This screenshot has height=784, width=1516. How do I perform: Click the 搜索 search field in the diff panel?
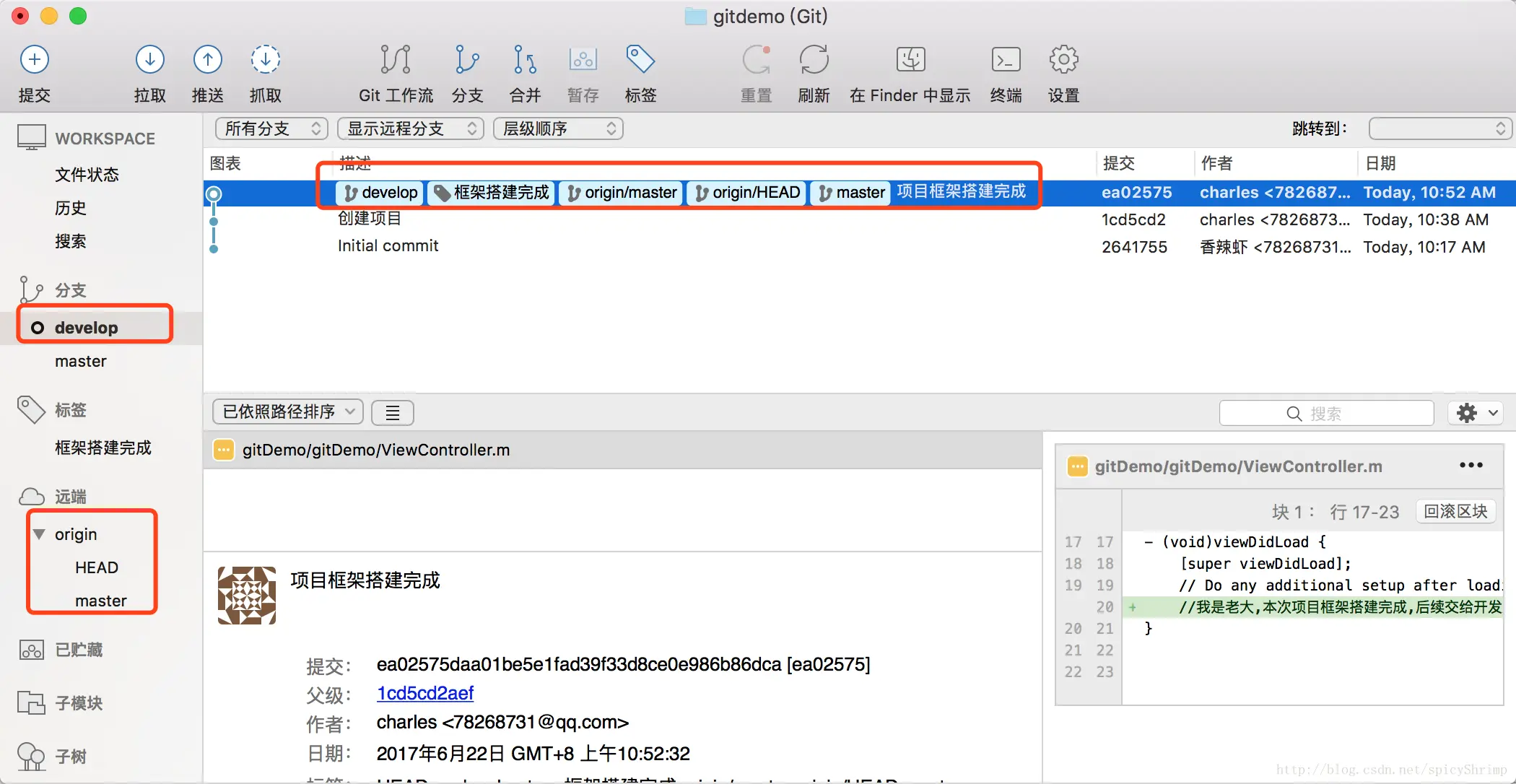tap(1325, 414)
